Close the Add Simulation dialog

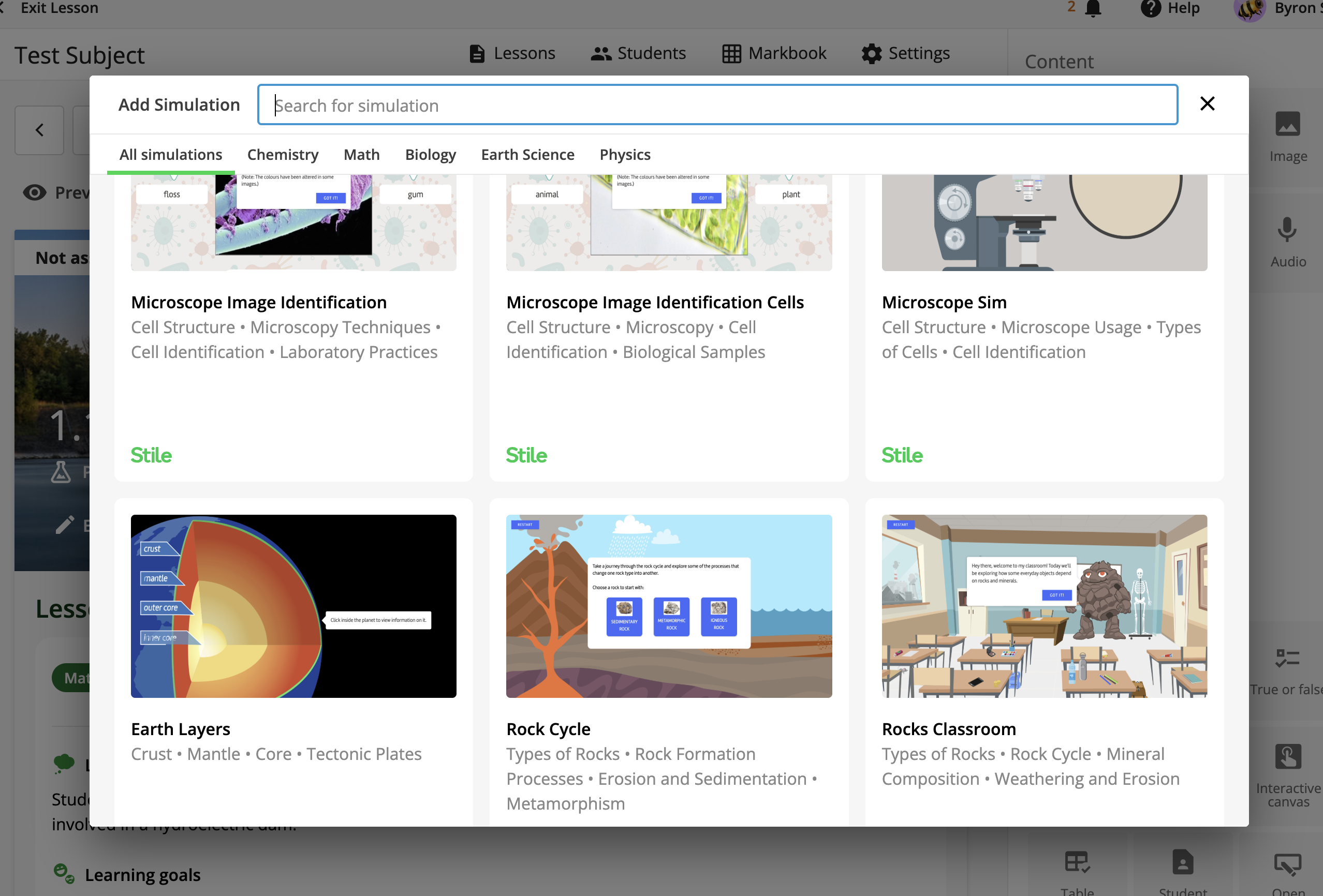point(1207,103)
